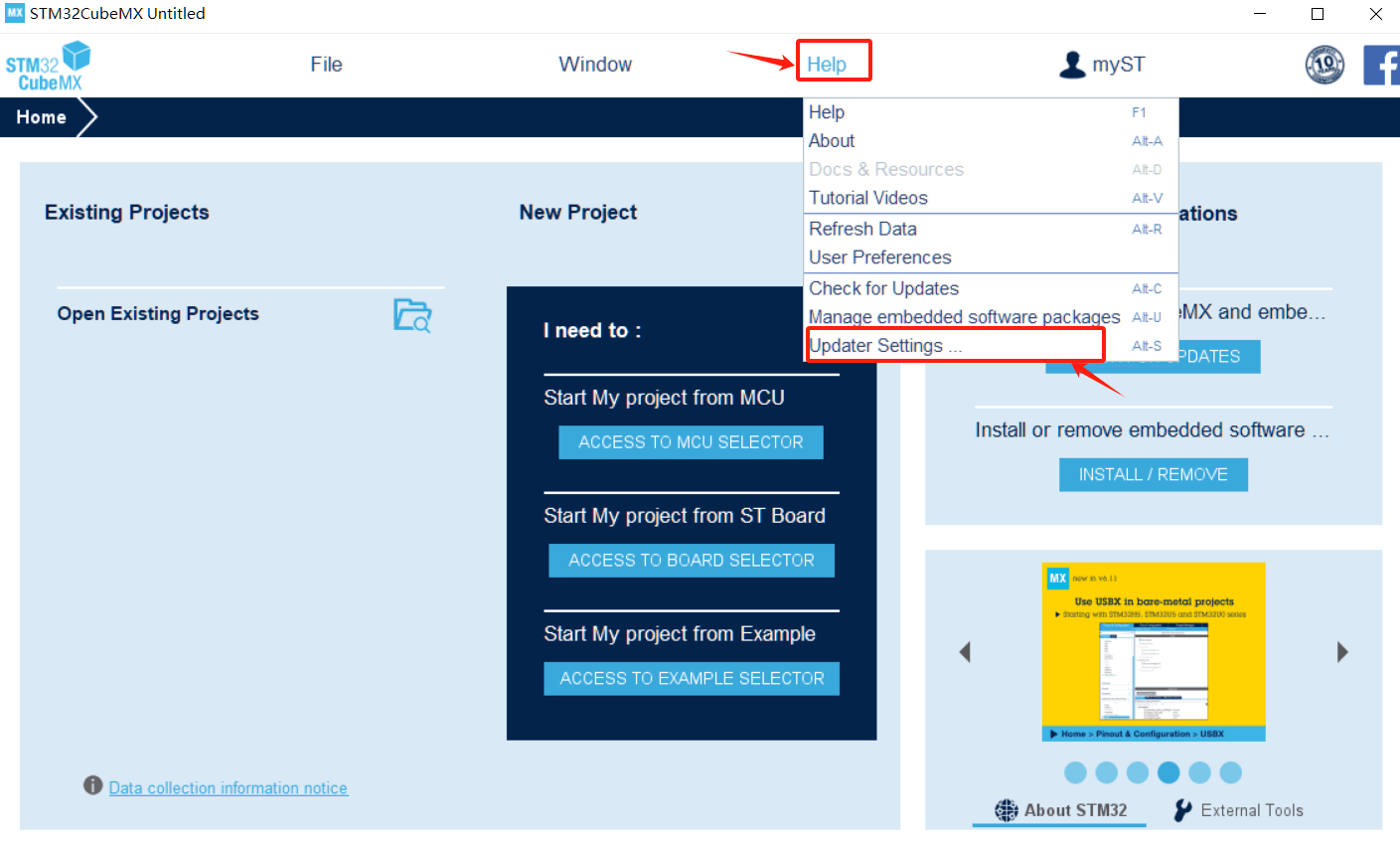Screen dimensions: 1400x841
Task: Select sixth carousel dot indicator
Action: tap(1230, 772)
